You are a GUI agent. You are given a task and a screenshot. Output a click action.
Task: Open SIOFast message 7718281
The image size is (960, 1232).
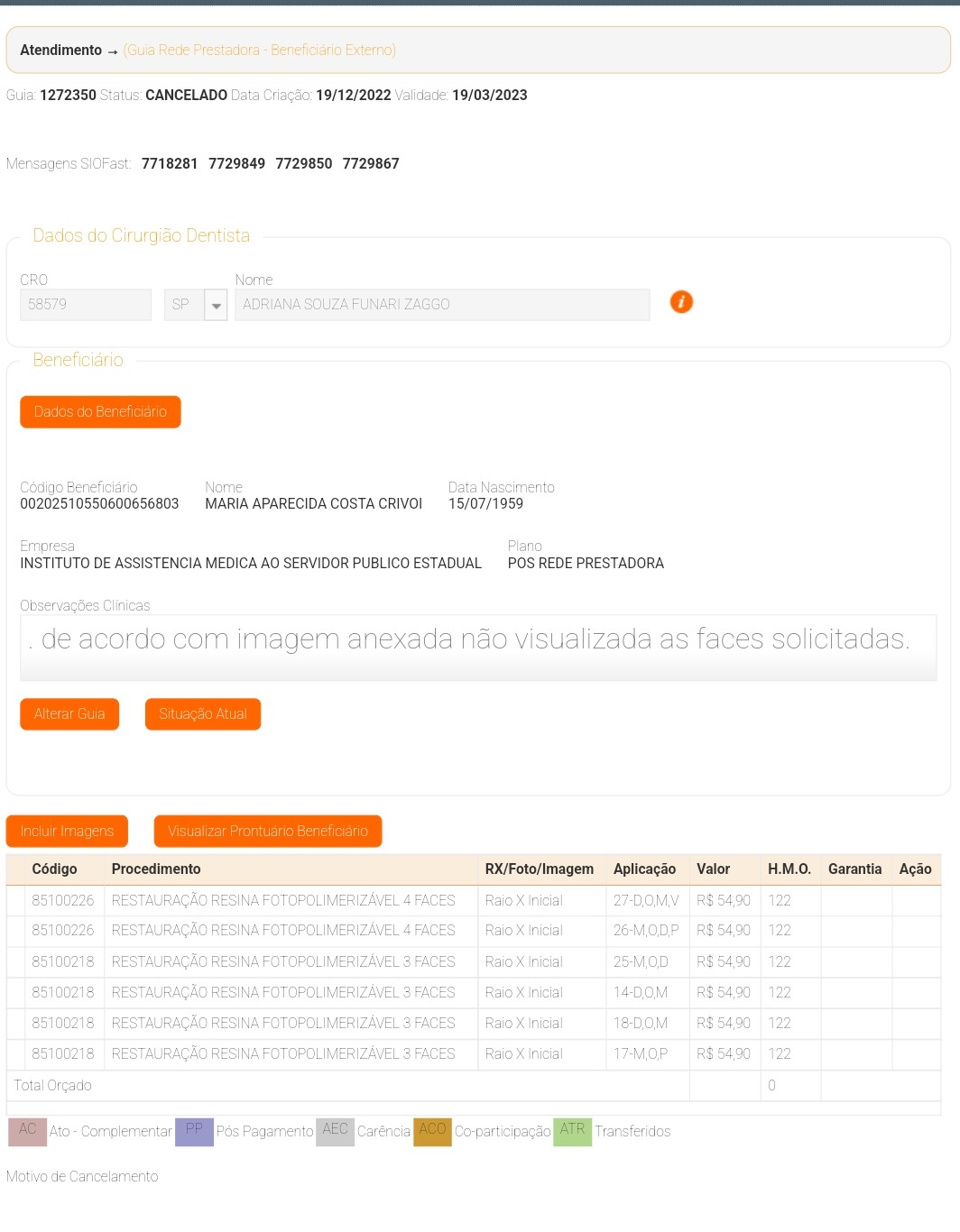point(170,164)
